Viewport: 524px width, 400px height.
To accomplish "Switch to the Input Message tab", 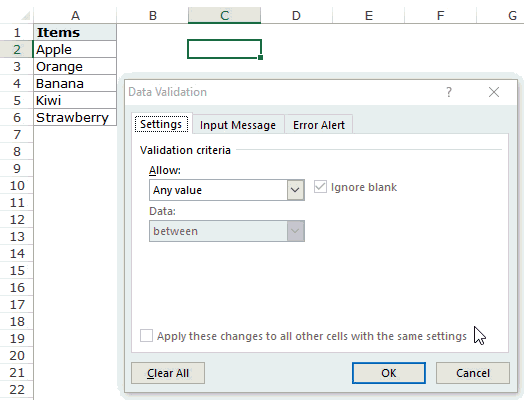I will [238, 125].
